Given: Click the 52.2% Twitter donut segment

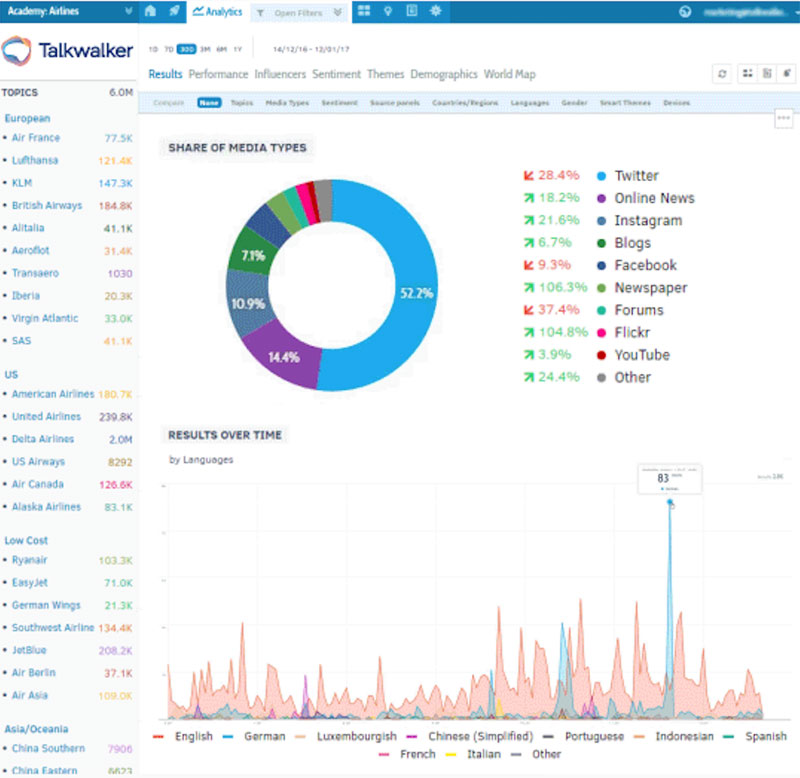Looking at the screenshot, I should (x=416, y=293).
